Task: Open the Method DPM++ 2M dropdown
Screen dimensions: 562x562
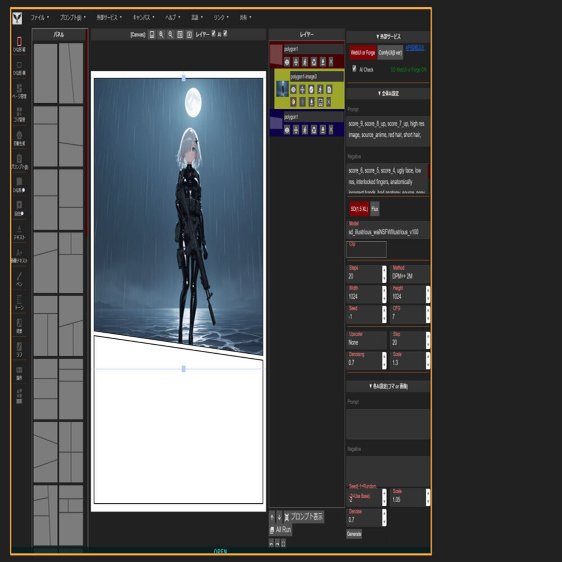Action: [x=410, y=274]
